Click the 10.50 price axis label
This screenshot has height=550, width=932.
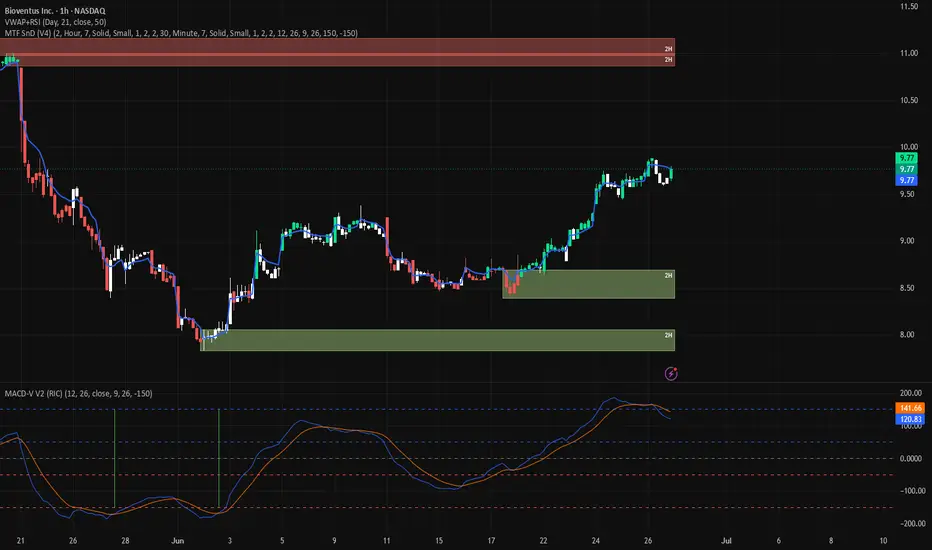pos(909,100)
